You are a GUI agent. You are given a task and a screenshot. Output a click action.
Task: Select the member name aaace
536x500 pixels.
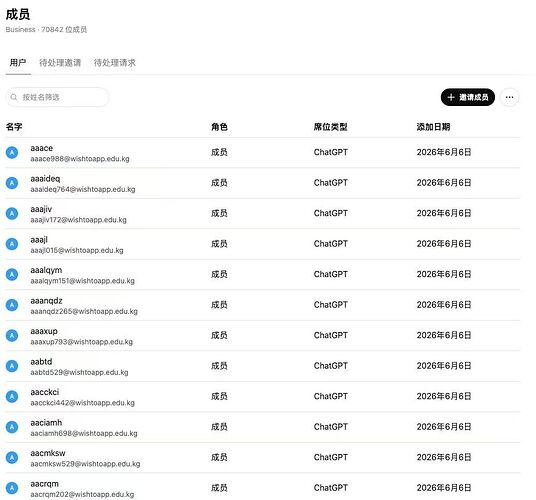42,148
